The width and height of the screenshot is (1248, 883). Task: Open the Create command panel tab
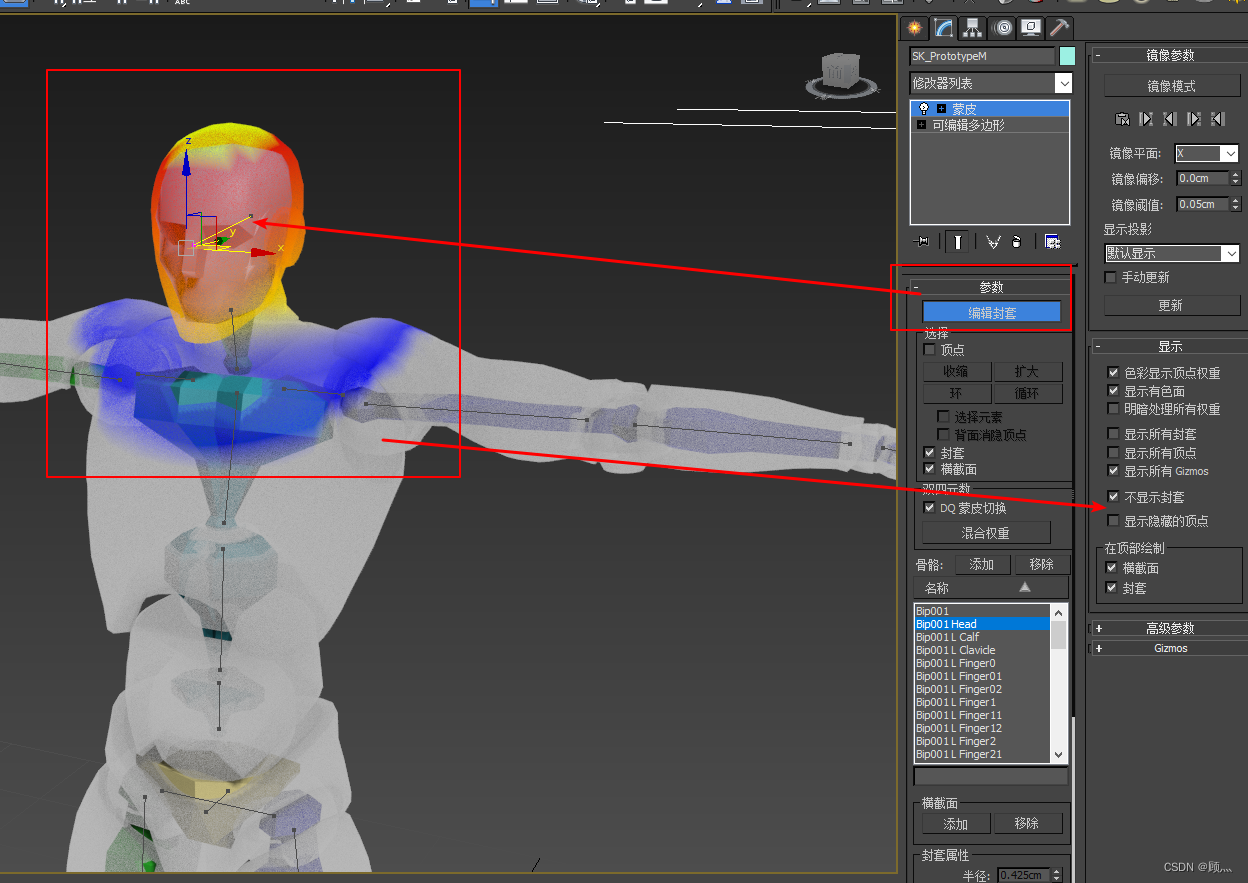912,28
